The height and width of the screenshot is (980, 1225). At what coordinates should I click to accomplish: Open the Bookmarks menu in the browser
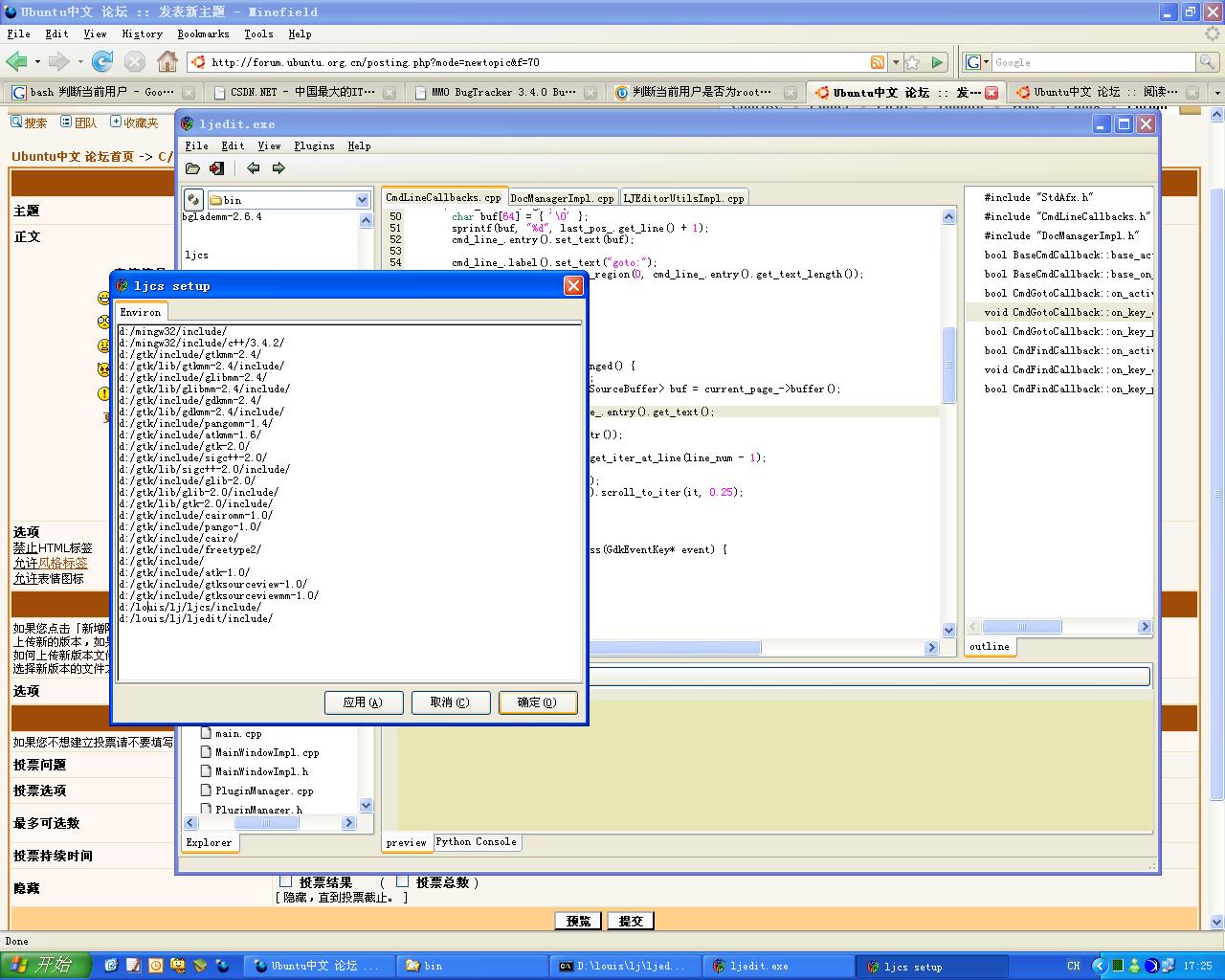click(x=203, y=33)
